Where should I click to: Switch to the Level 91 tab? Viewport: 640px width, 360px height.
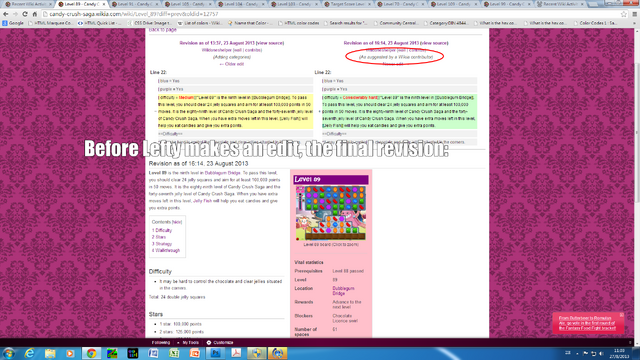pyautogui.click(x=135, y=4)
